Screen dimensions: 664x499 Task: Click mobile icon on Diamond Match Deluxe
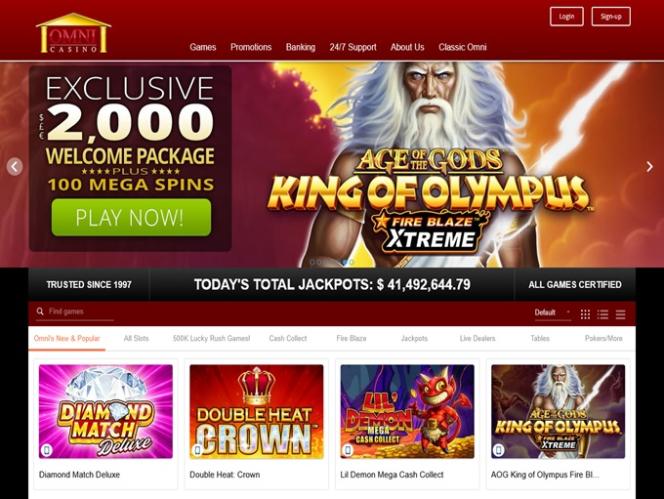click(x=47, y=449)
